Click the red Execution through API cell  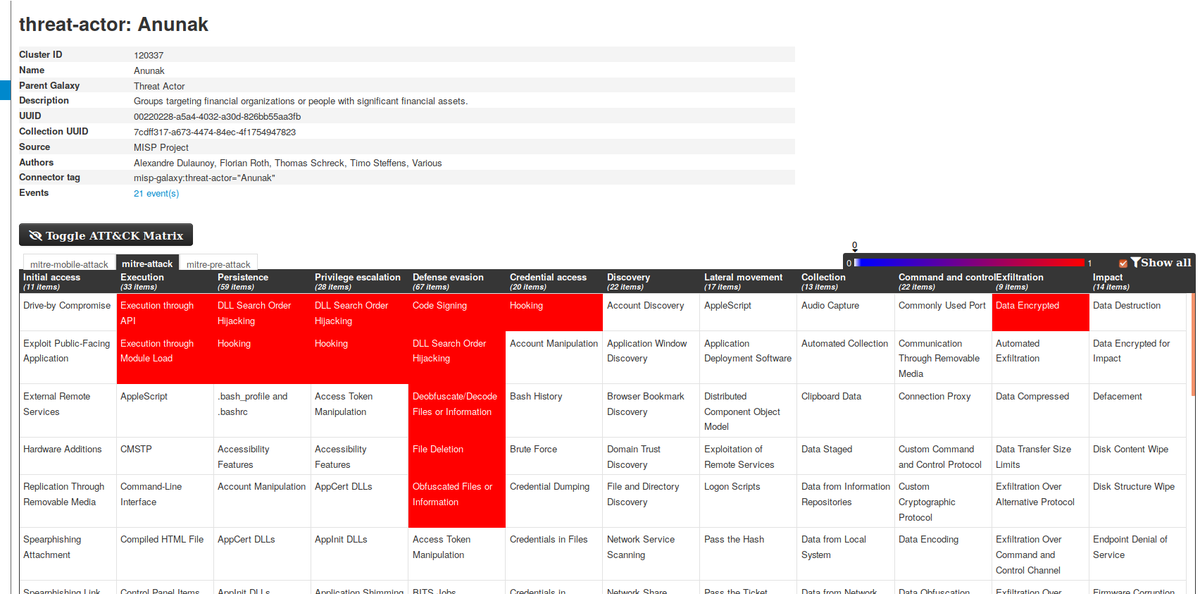(x=165, y=313)
